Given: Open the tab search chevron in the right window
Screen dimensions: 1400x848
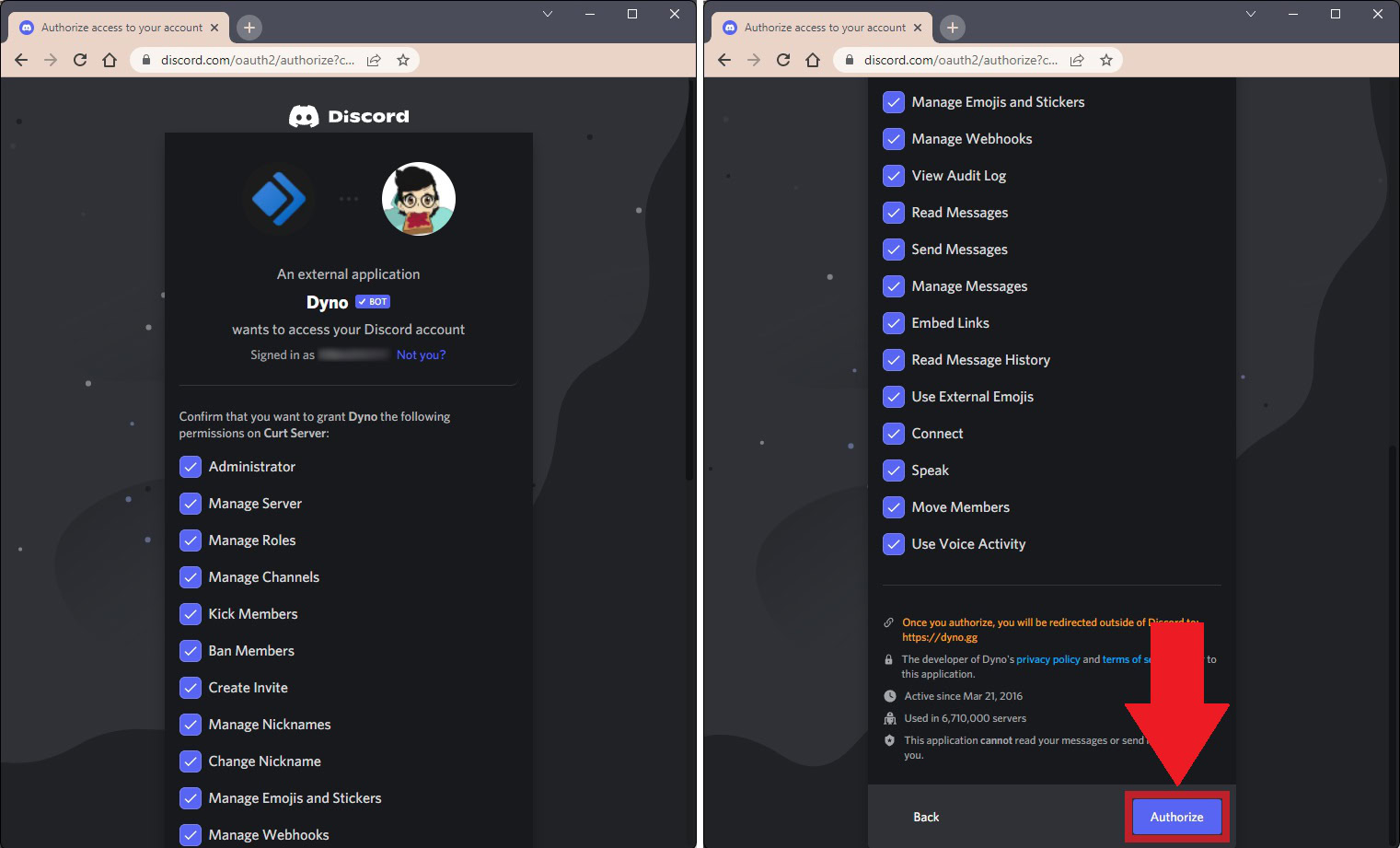Looking at the screenshot, I should pos(1251,14).
